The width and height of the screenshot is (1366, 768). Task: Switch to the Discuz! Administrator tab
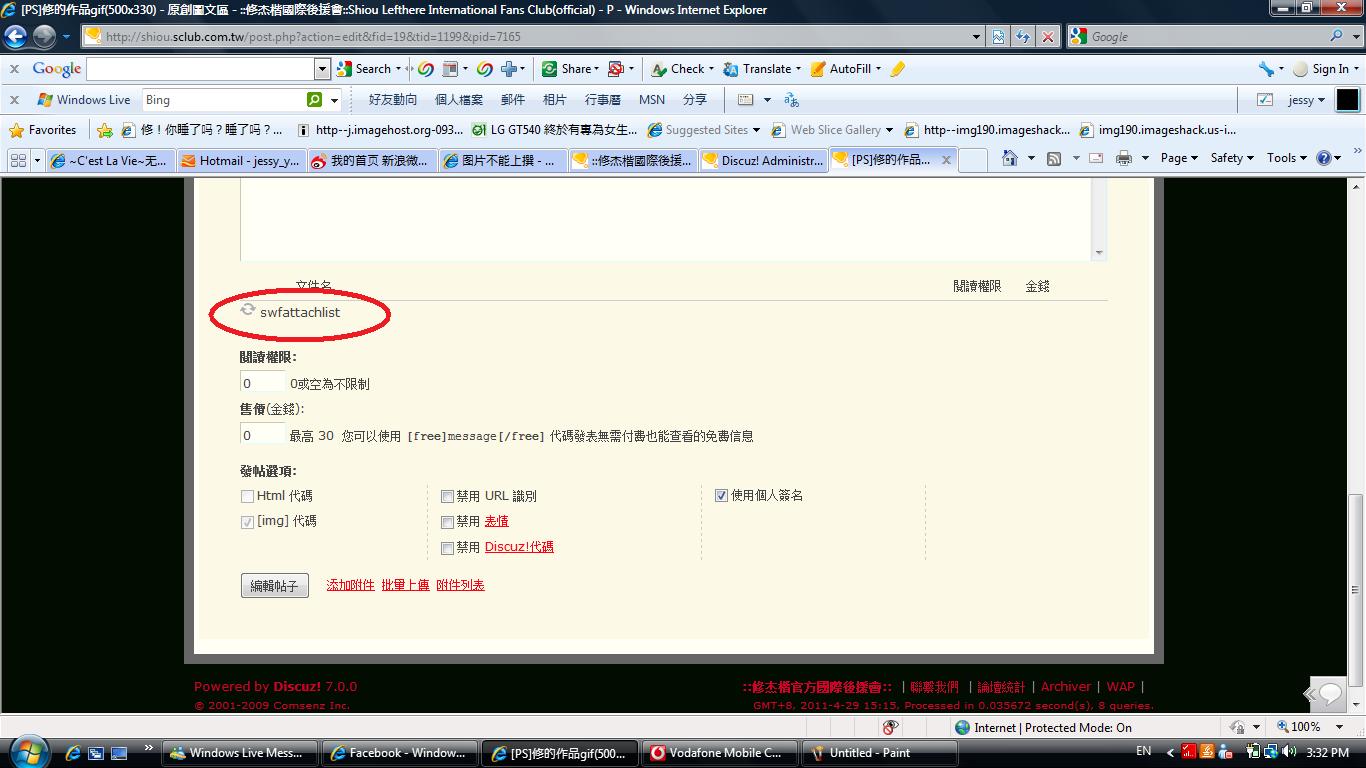click(x=763, y=160)
